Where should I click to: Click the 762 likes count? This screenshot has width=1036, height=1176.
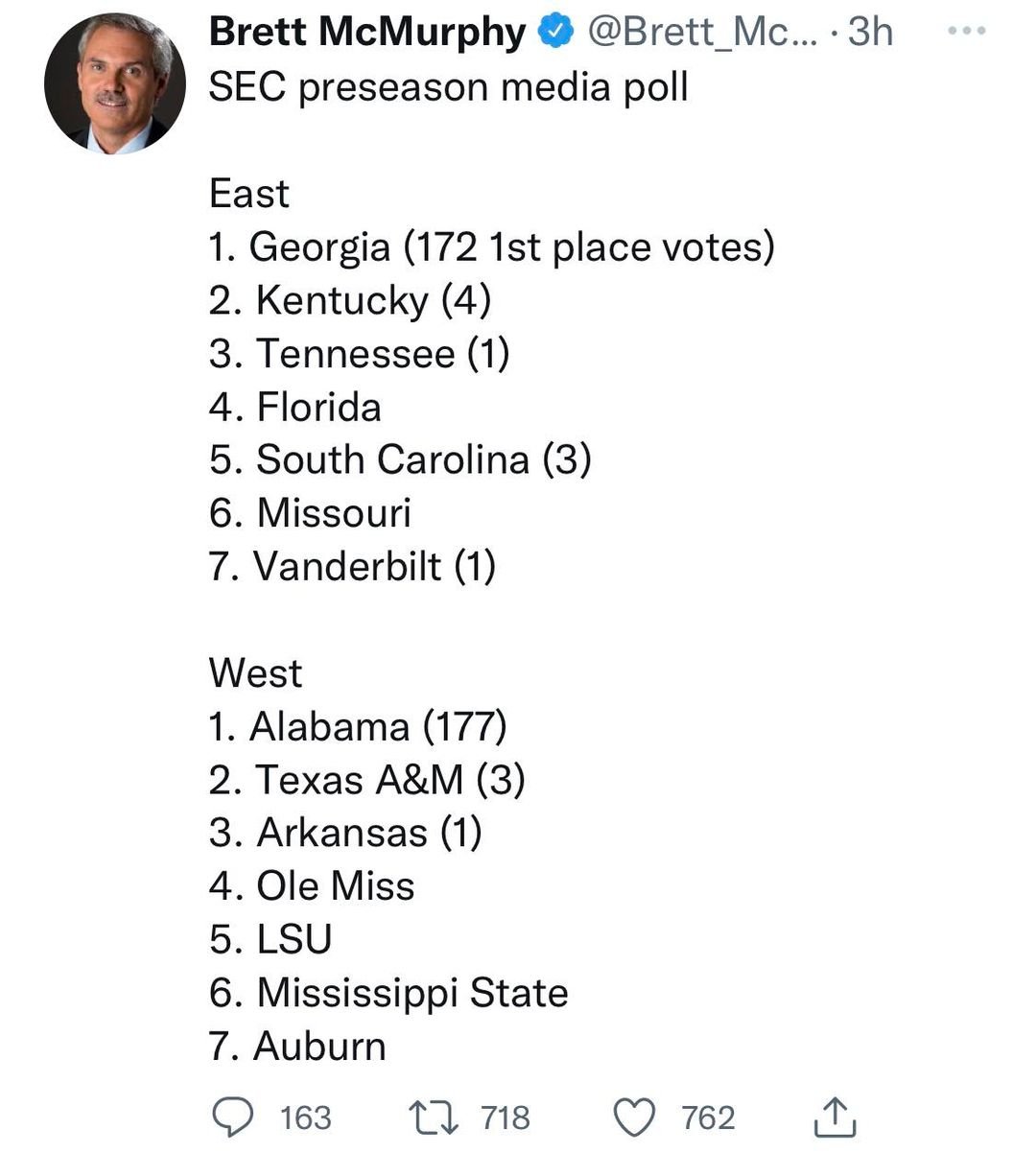point(708,1118)
